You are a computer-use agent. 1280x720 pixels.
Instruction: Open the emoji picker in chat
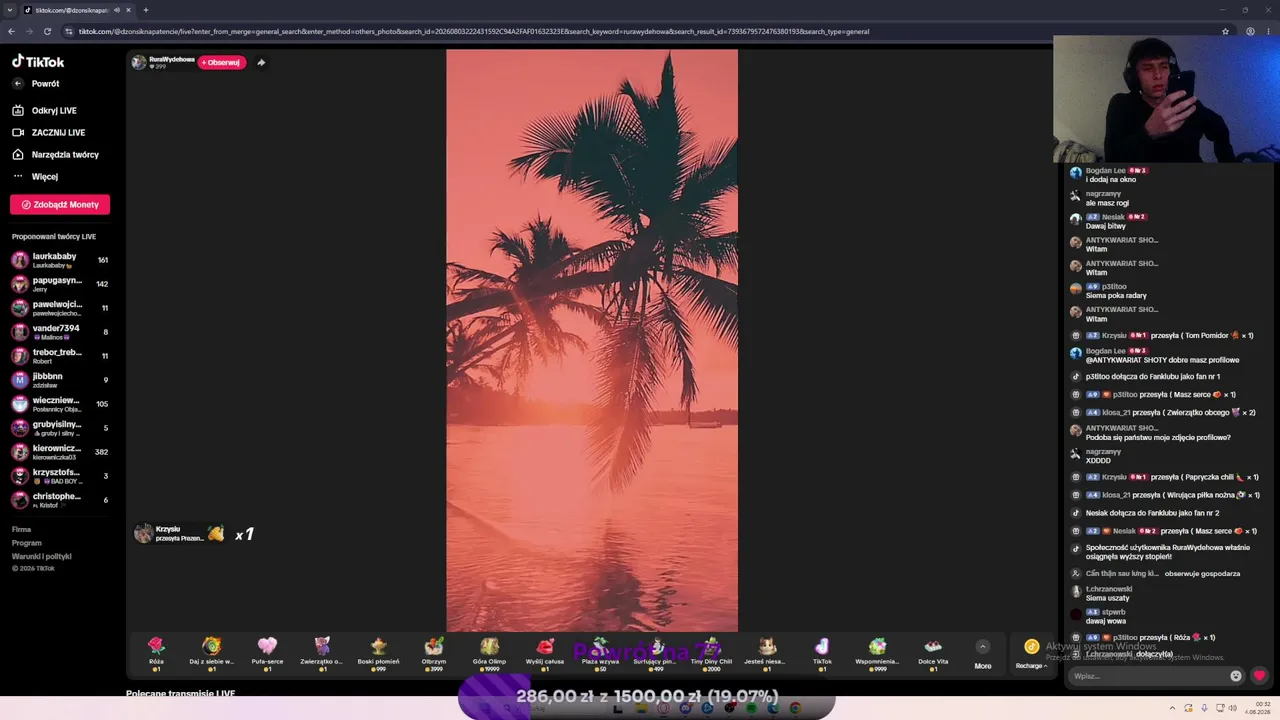pos(1236,676)
